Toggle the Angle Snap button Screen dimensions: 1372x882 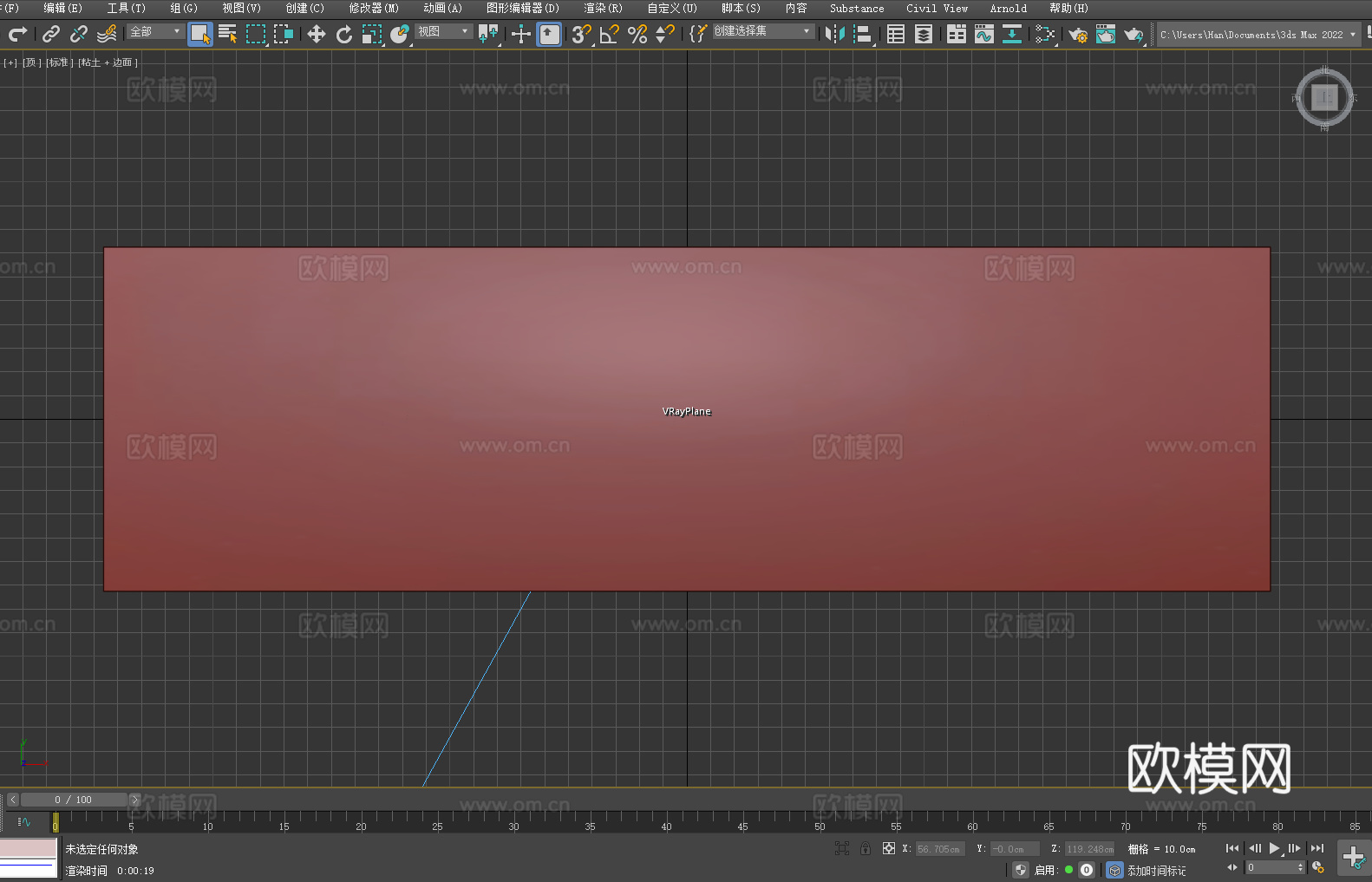[609, 34]
